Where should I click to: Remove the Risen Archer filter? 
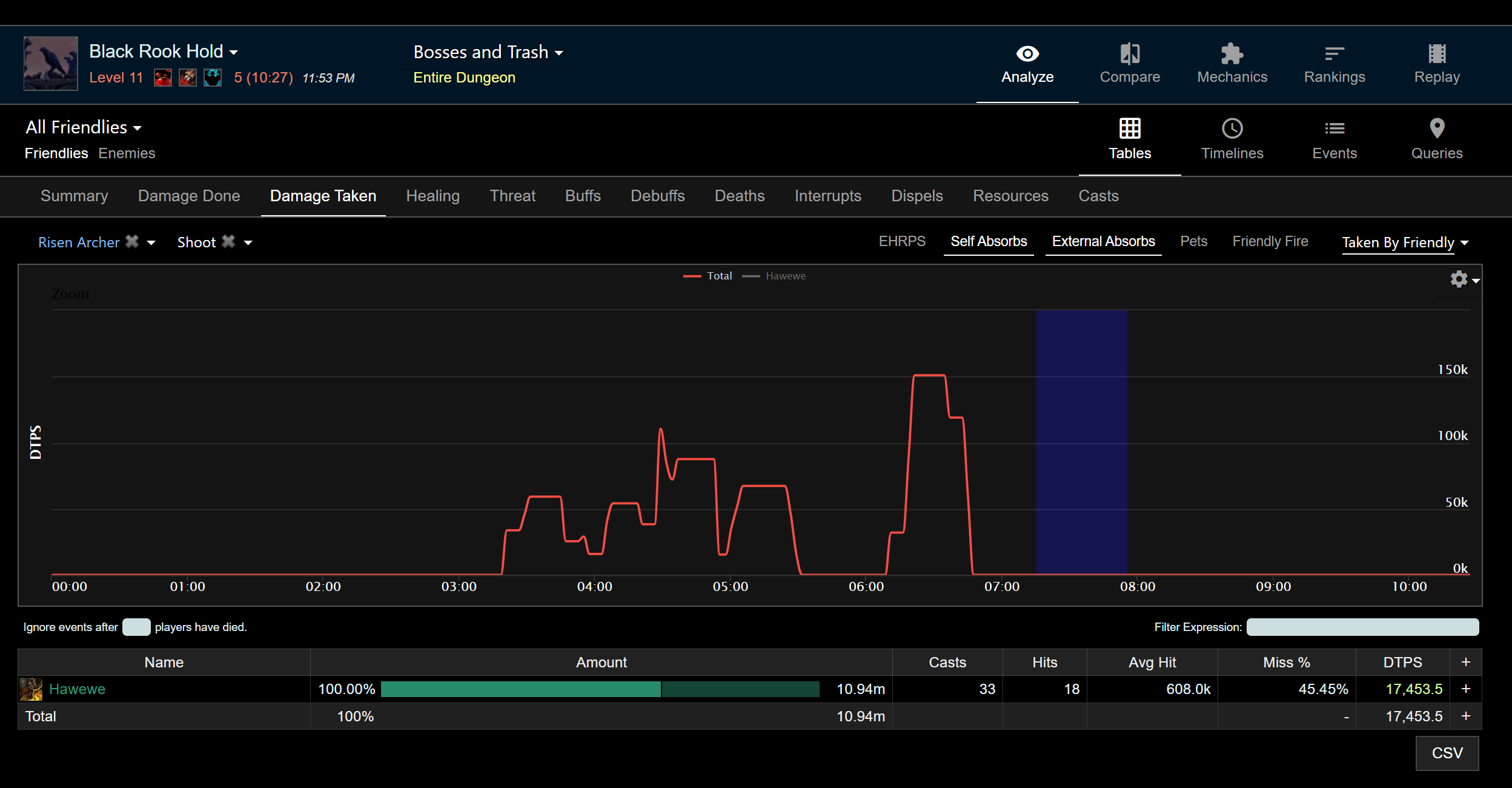(x=132, y=241)
